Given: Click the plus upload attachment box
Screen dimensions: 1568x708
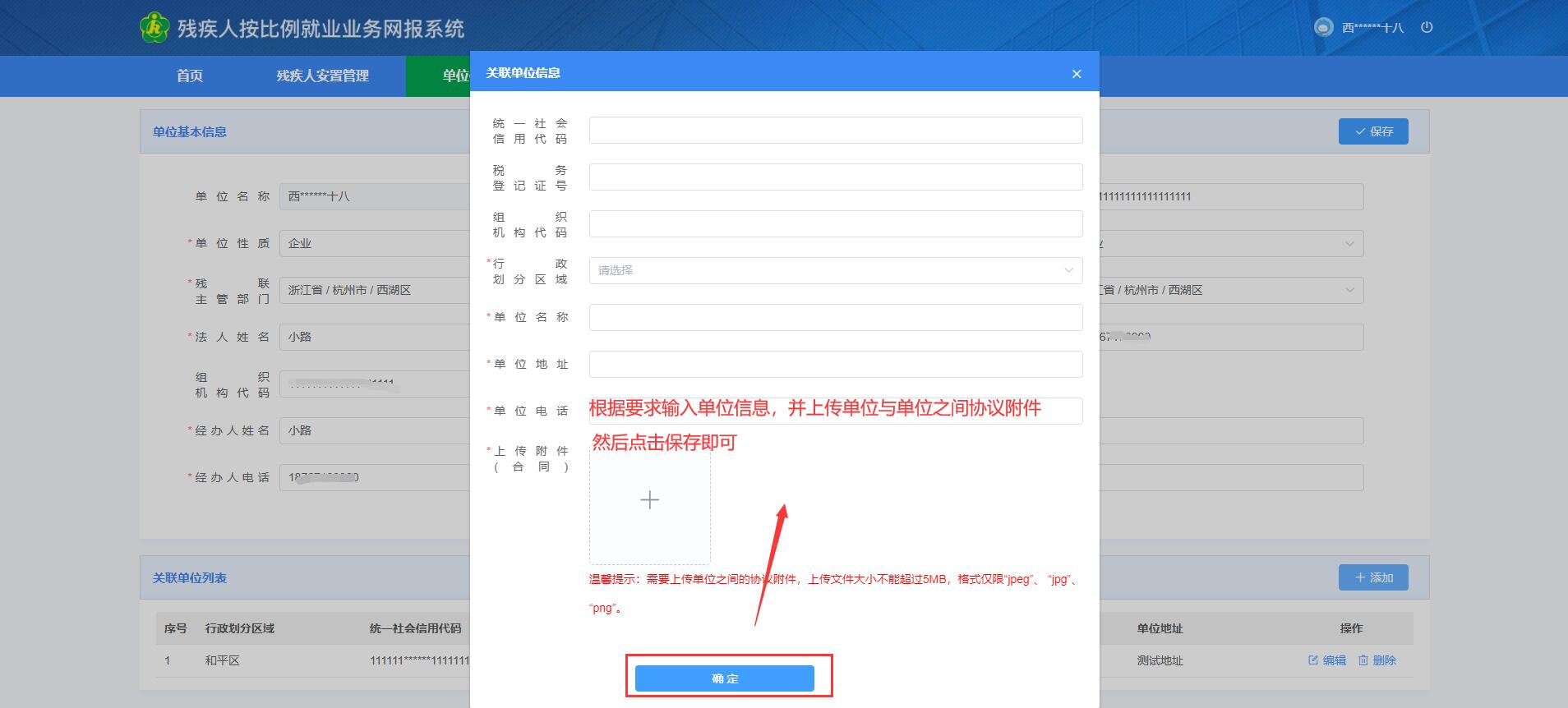Looking at the screenshot, I should tap(649, 500).
